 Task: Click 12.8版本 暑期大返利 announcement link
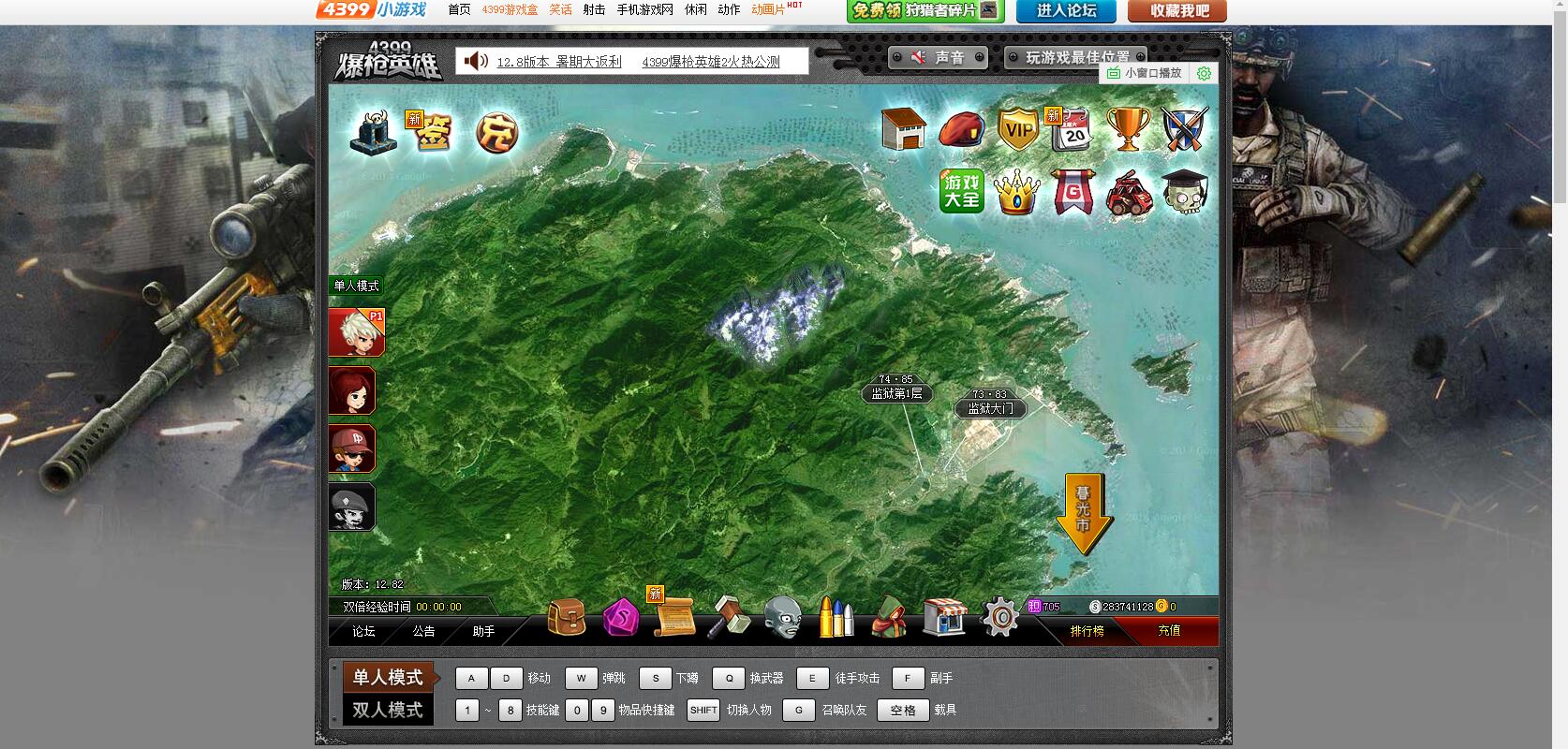tap(559, 62)
